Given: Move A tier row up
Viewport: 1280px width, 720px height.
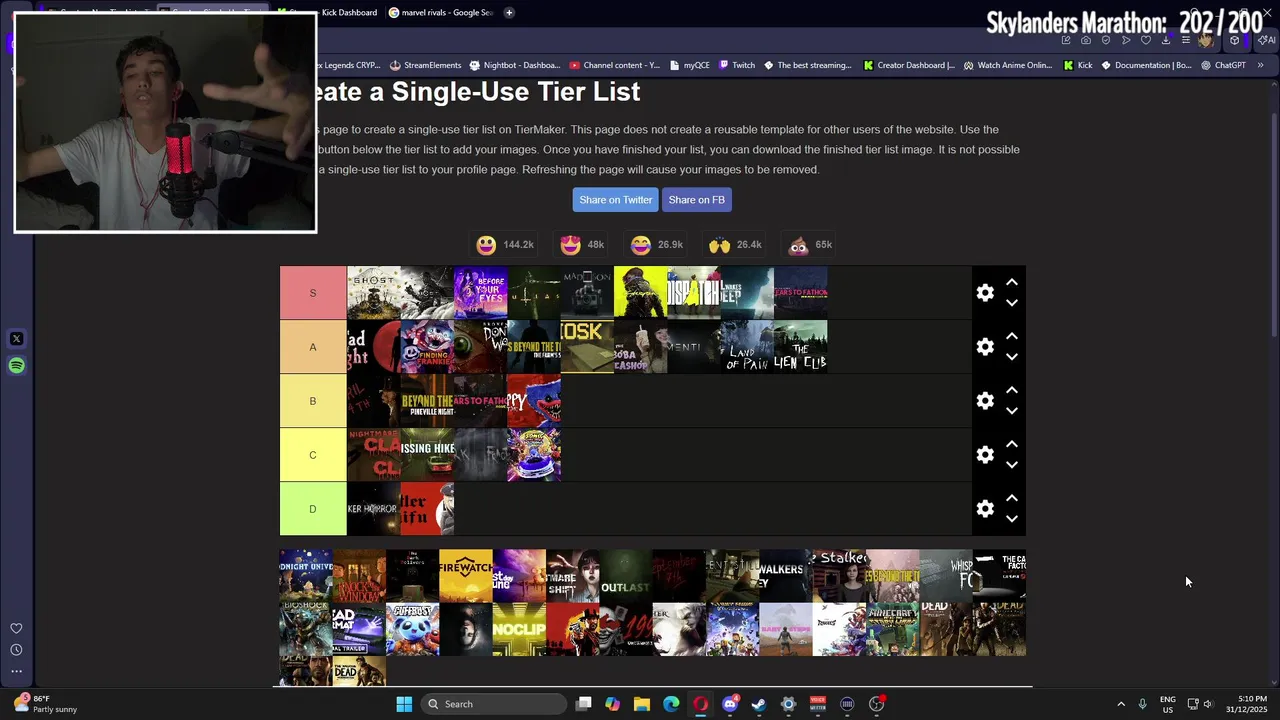Looking at the screenshot, I should [x=1012, y=336].
